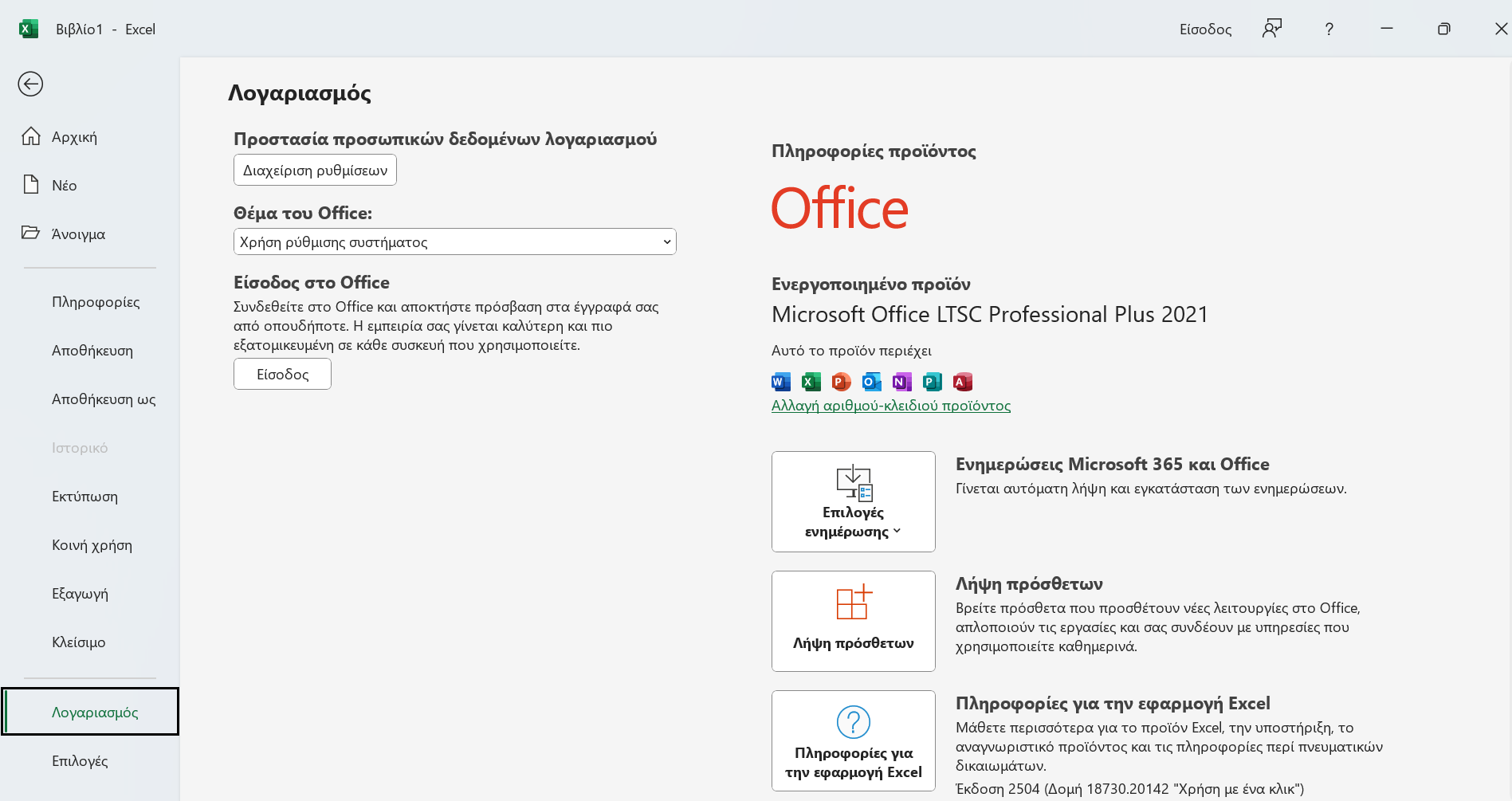Click the Excel app icon in product list
The width and height of the screenshot is (1512, 801).
811,382
